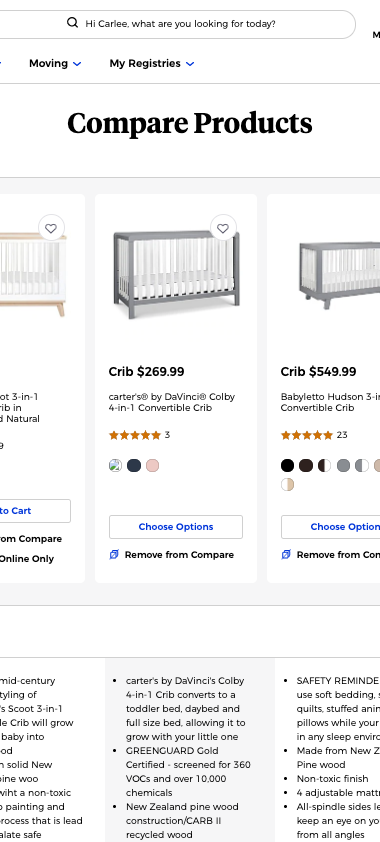
Task: Click the search magnifier icon
Action: 72,23
